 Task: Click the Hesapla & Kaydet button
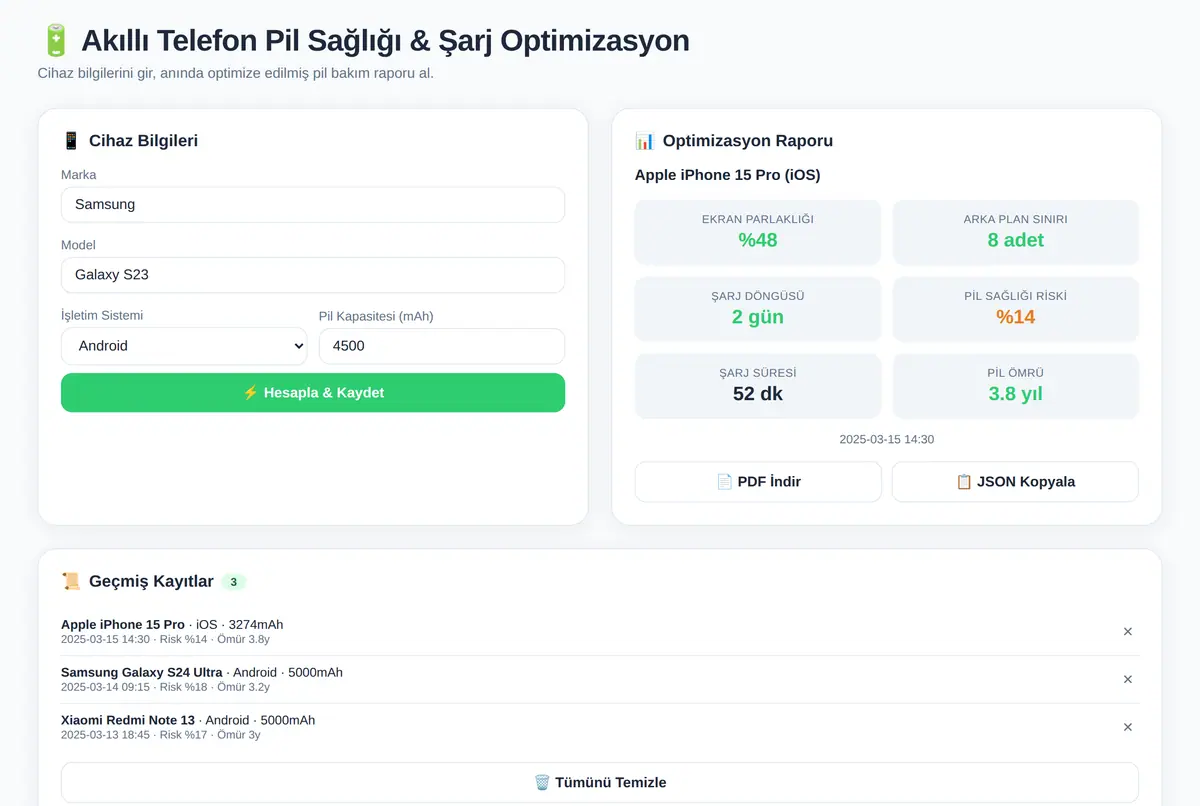(x=313, y=393)
